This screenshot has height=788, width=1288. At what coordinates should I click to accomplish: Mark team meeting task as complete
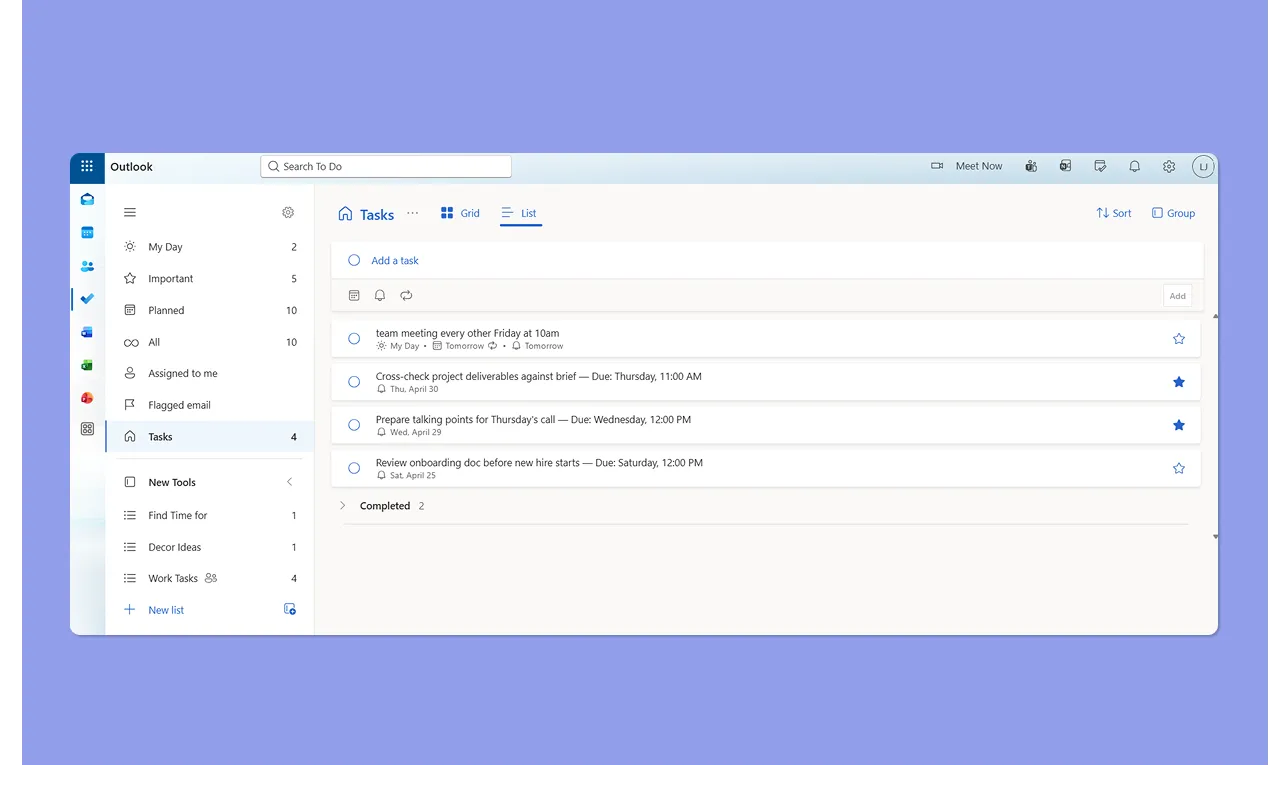354,339
